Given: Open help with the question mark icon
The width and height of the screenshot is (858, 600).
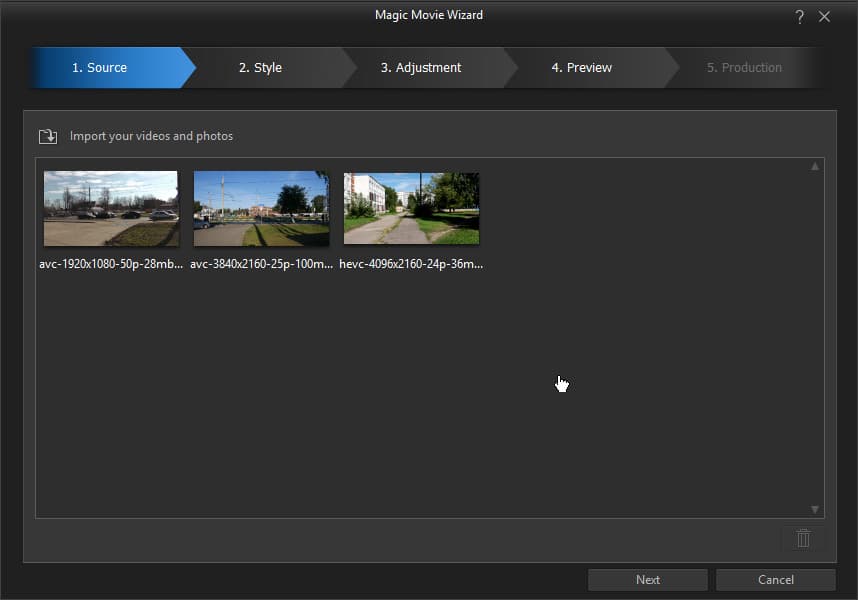Looking at the screenshot, I should coord(799,17).
